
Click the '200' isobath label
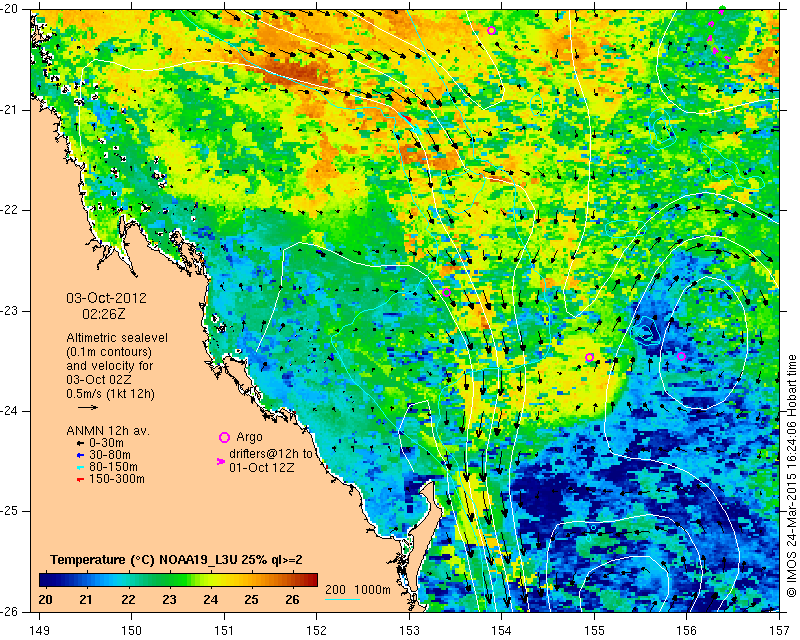click(336, 590)
